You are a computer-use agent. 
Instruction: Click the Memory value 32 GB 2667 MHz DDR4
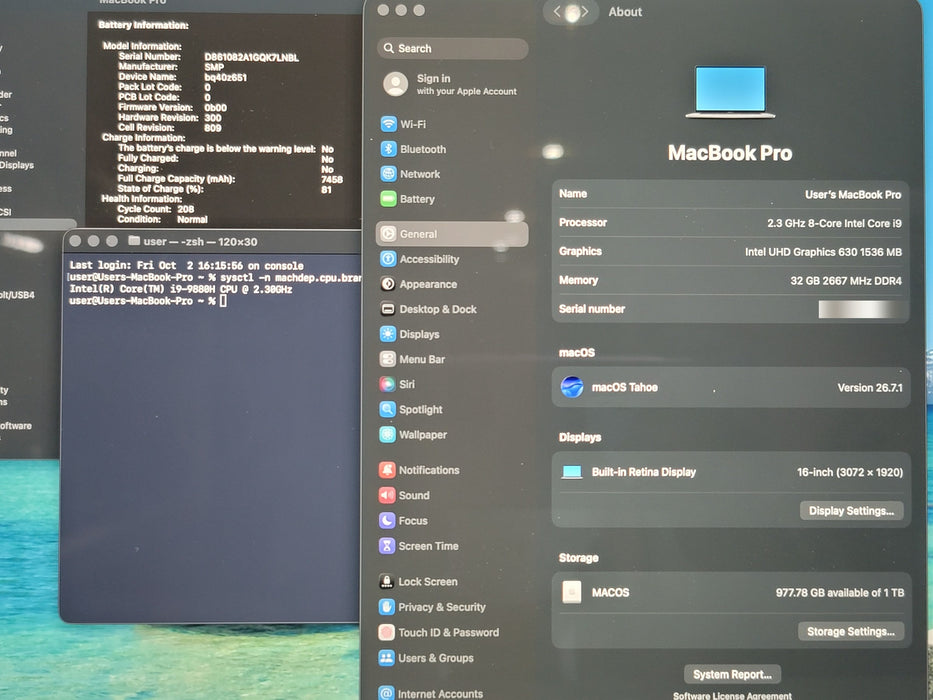click(846, 280)
